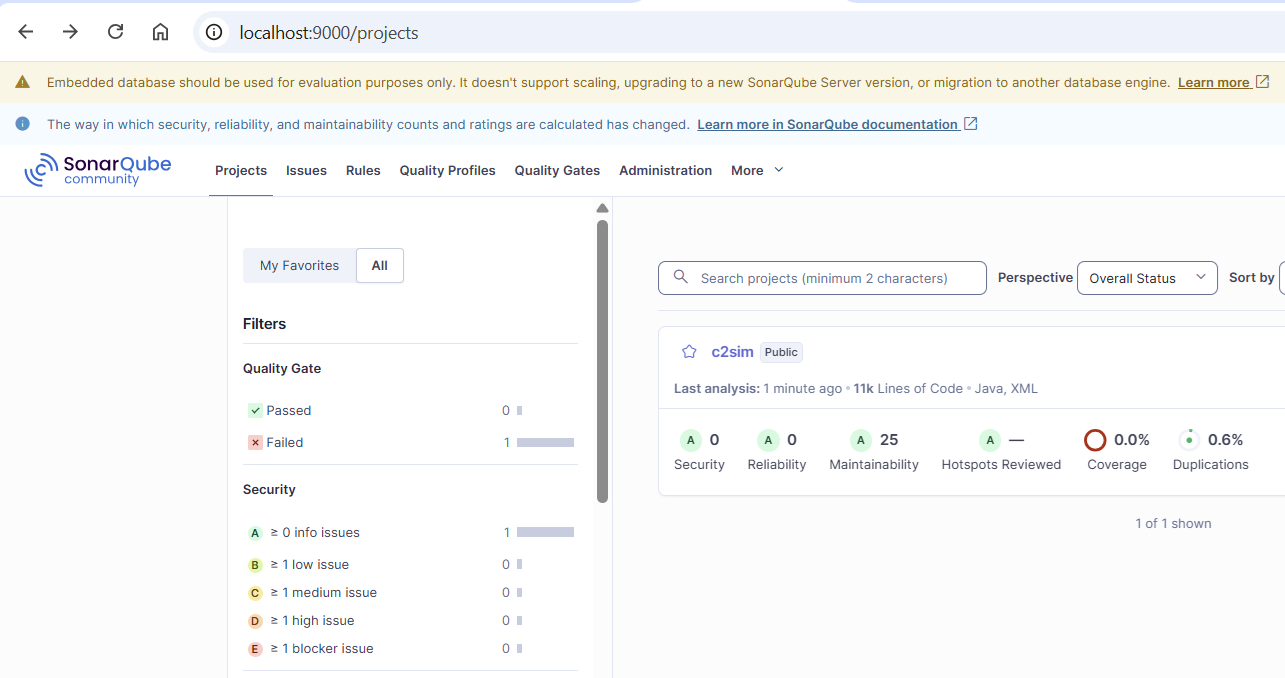Navigate to the Issues page
Screen dimensions: 1285x678
pos(306,171)
